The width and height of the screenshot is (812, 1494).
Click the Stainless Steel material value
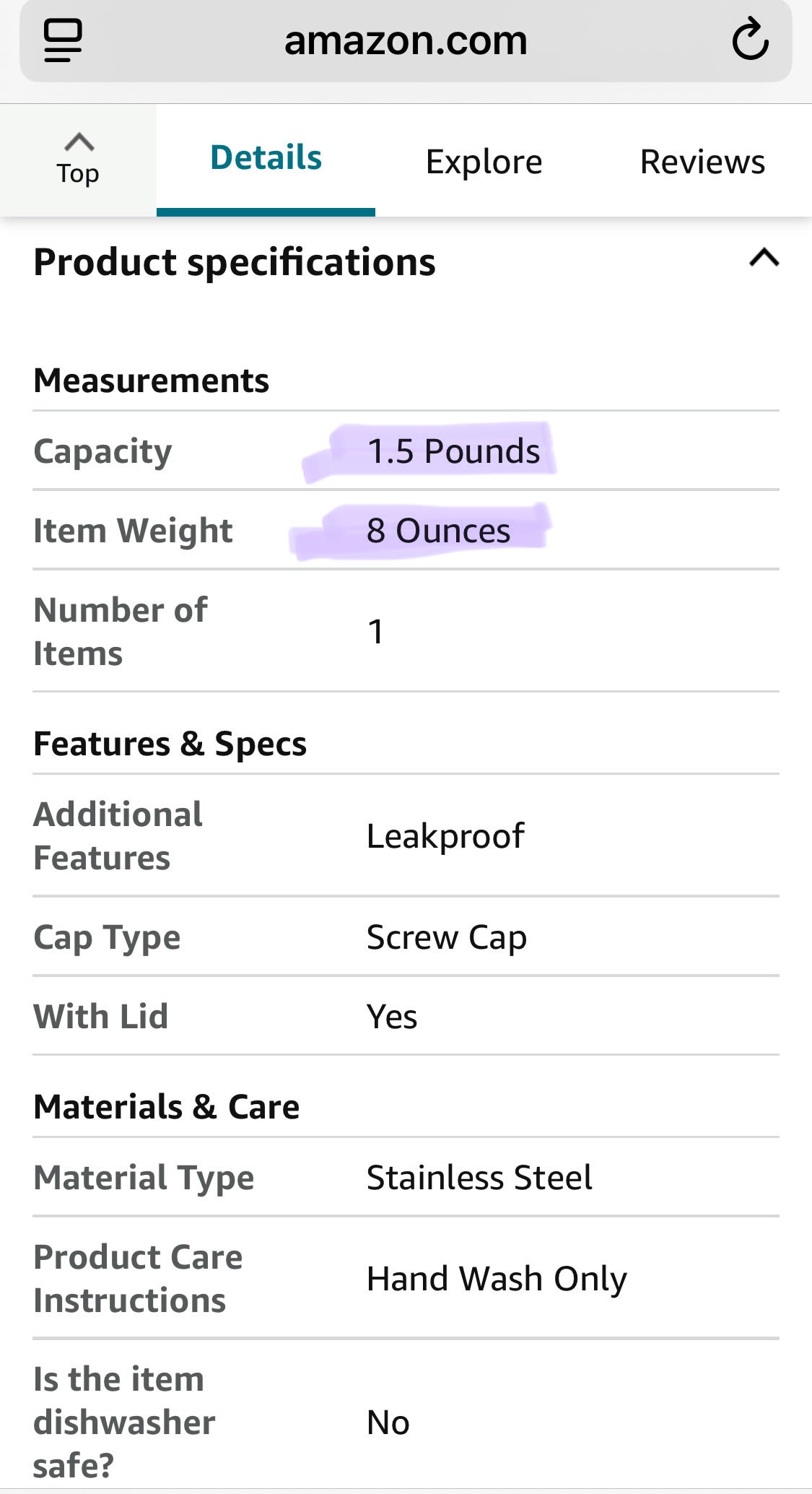[x=479, y=1178]
